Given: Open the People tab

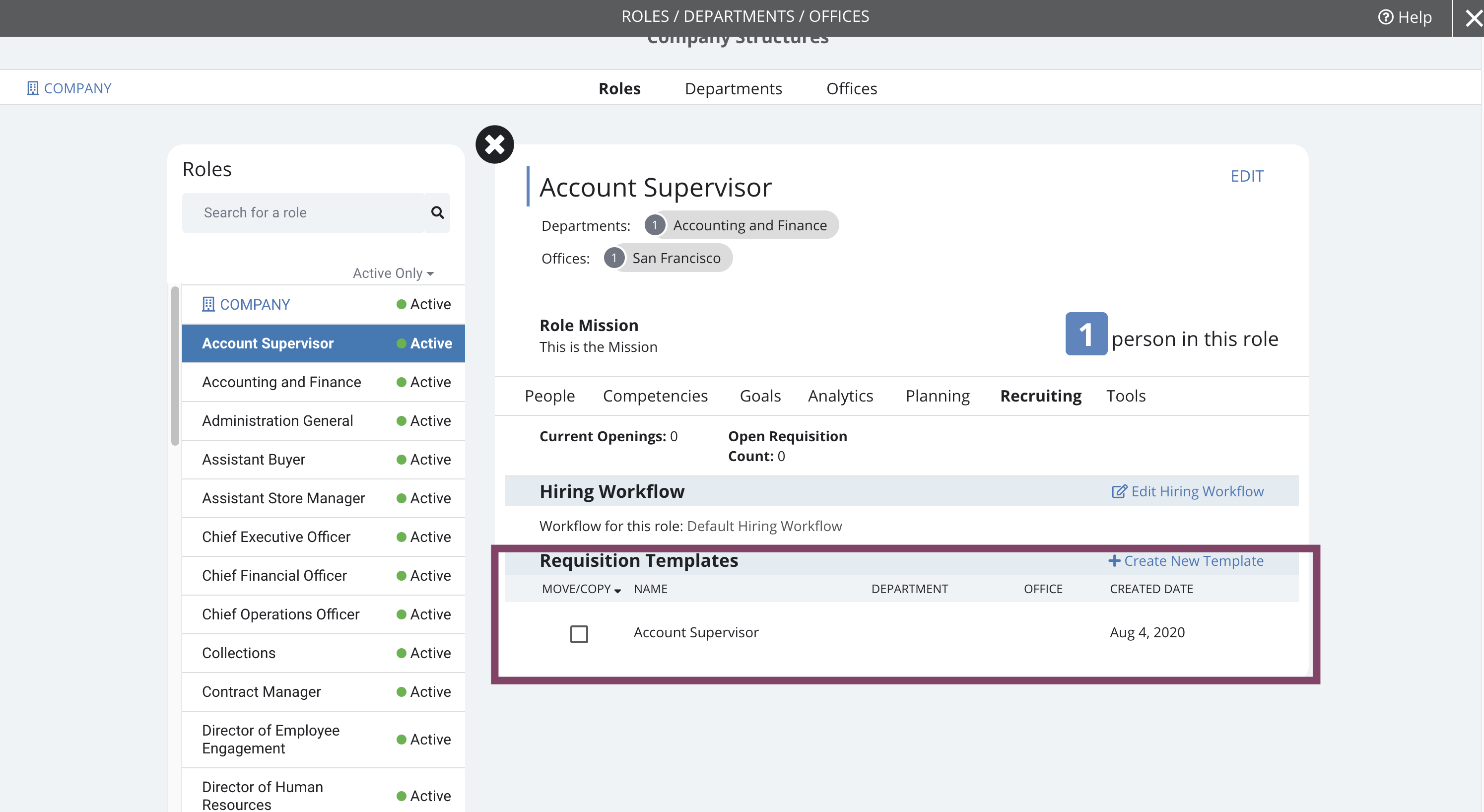Looking at the screenshot, I should point(549,396).
